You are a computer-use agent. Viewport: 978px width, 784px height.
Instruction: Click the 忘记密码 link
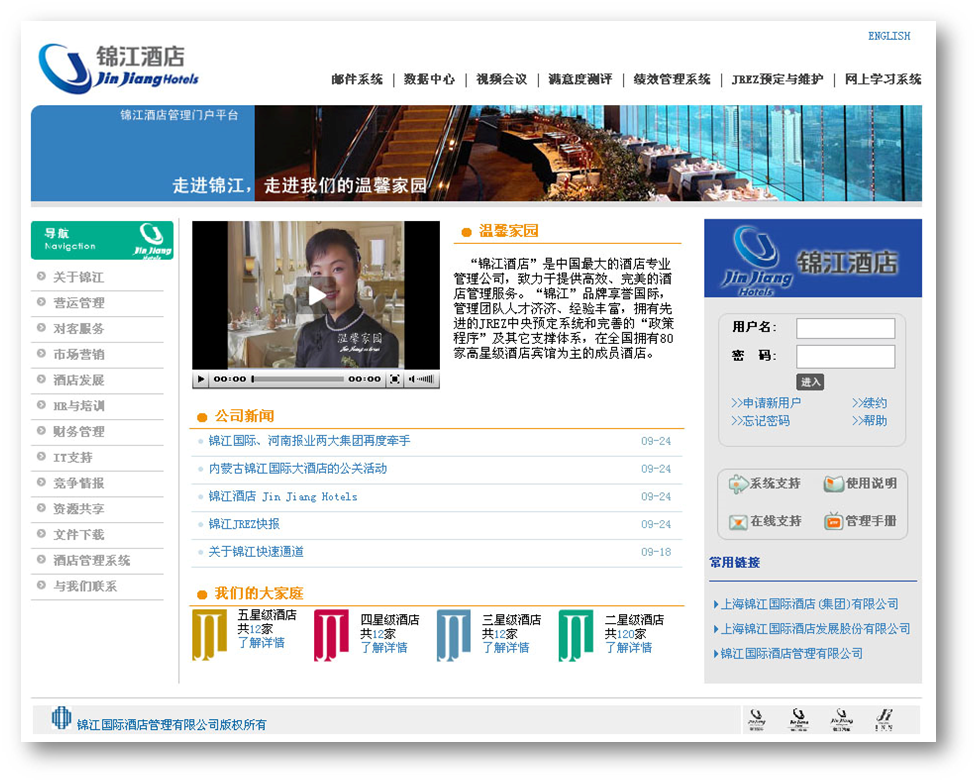coord(760,421)
